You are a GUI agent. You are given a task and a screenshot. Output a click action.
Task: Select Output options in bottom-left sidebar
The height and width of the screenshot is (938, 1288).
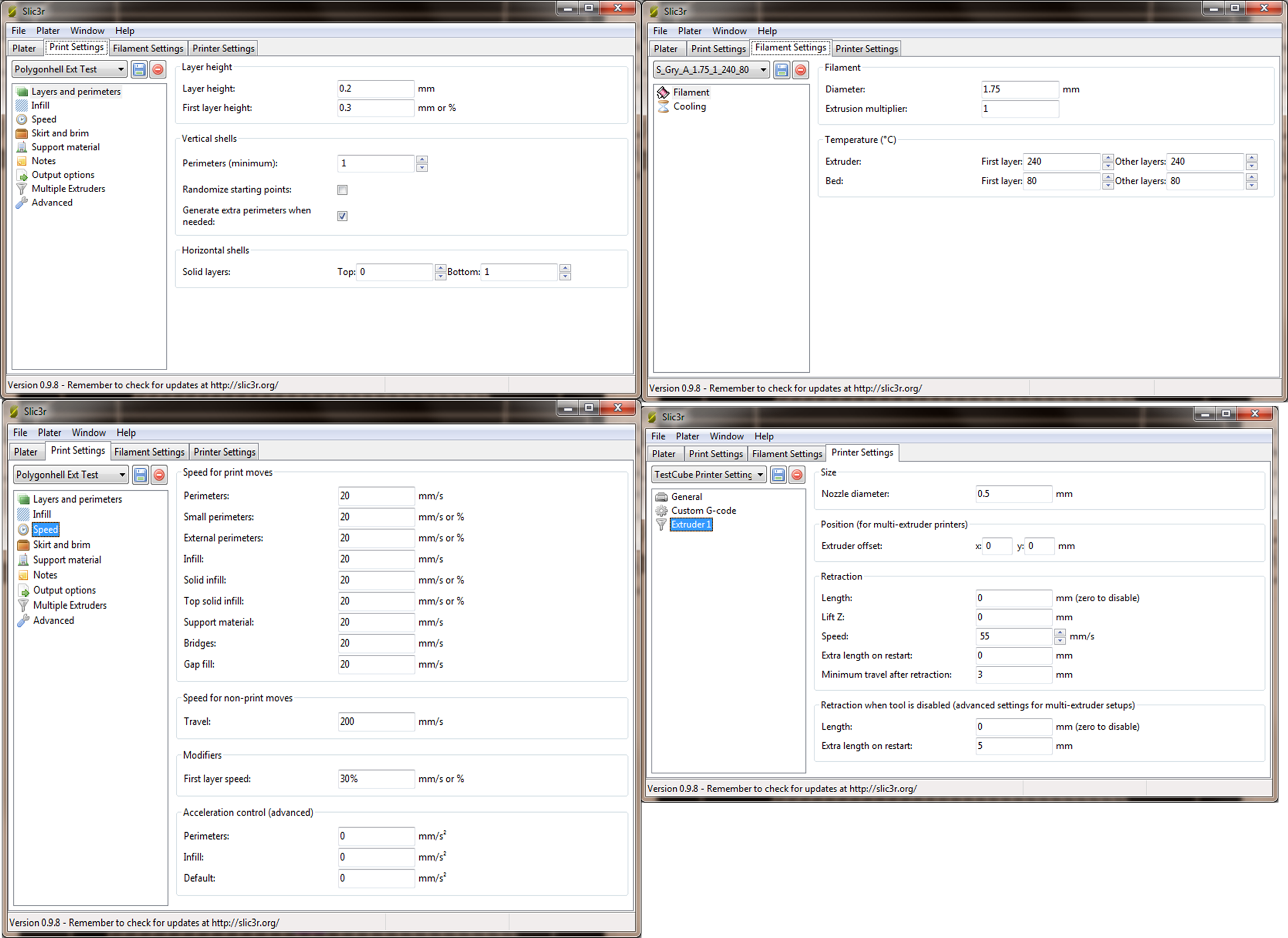[64, 590]
